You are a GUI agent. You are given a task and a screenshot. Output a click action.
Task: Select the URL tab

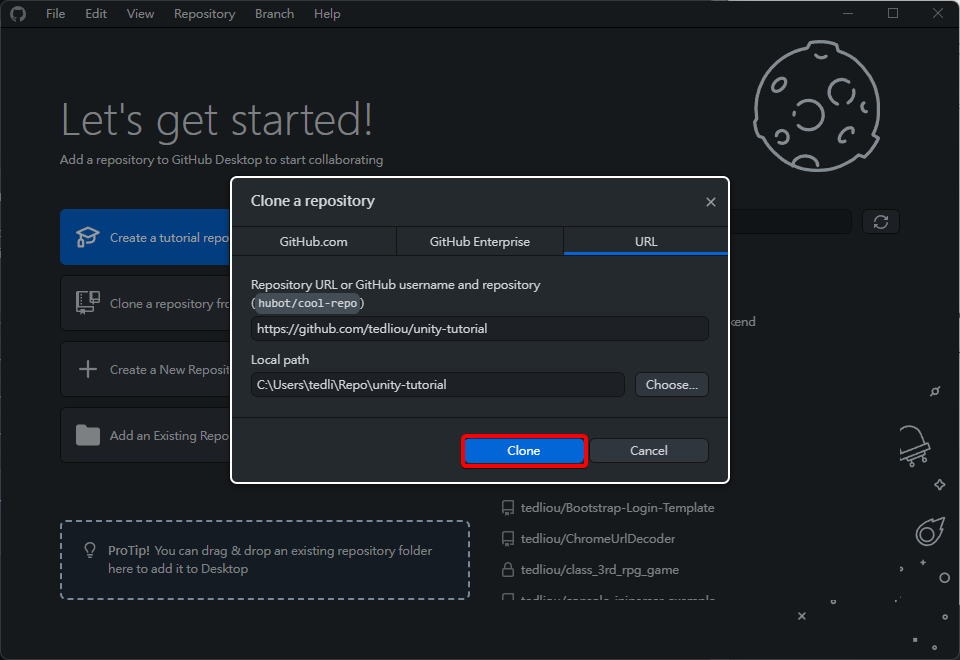(646, 241)
